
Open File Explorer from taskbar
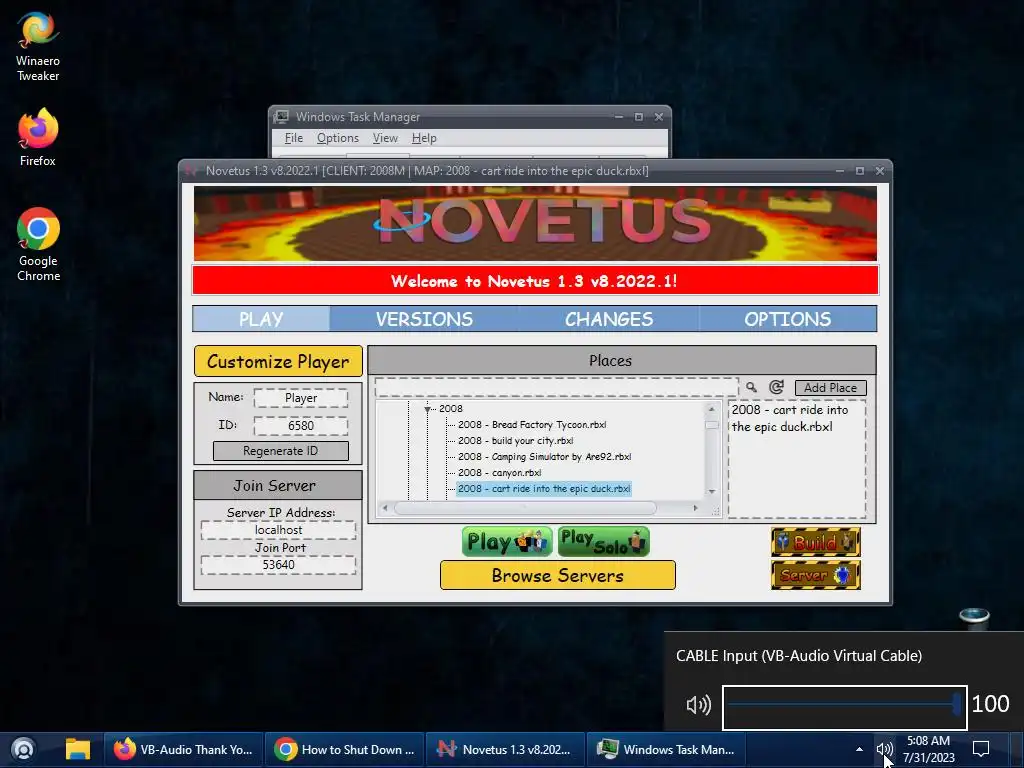pos(77,750)
